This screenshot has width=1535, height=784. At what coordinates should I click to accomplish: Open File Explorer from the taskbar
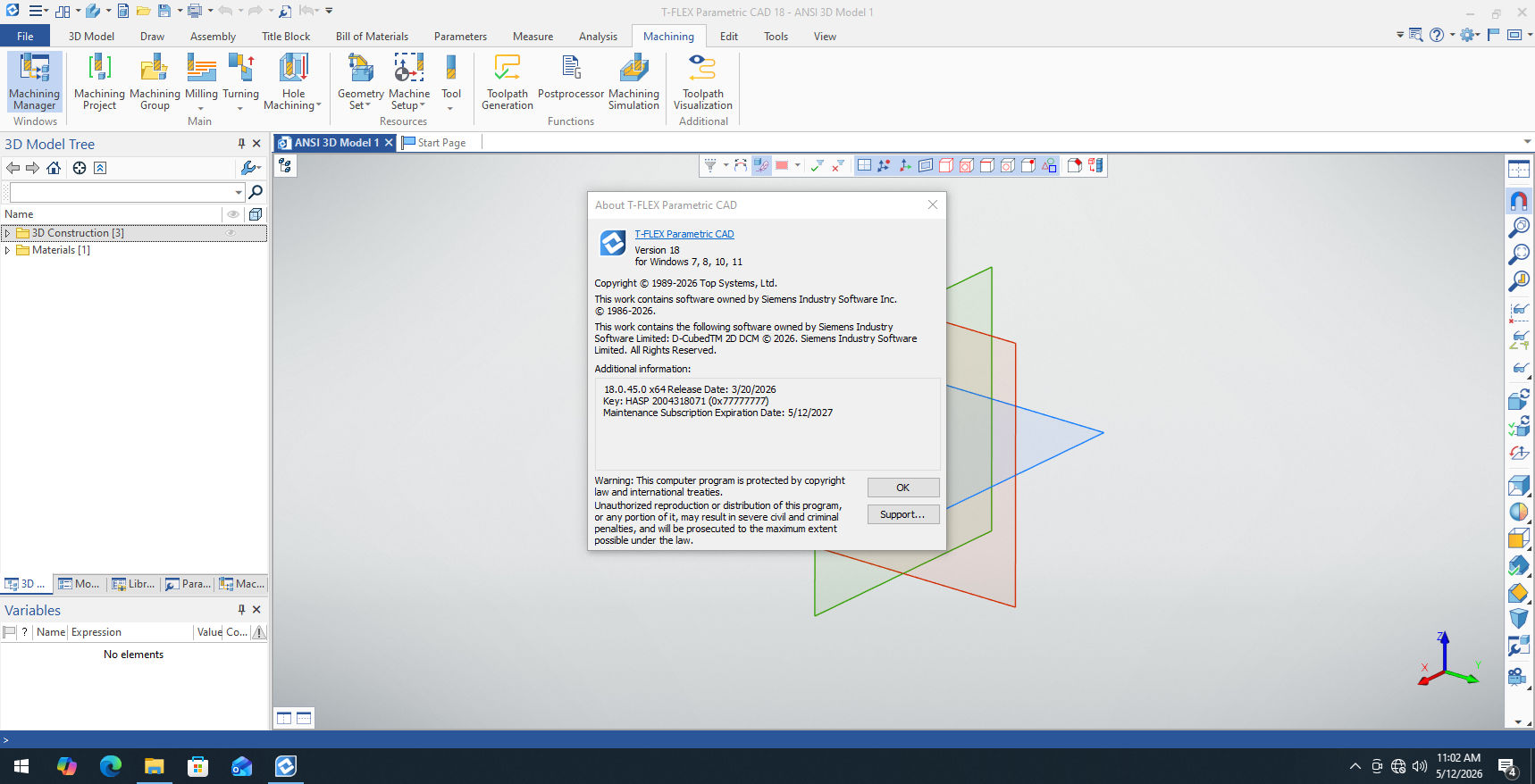coord(155,766)
